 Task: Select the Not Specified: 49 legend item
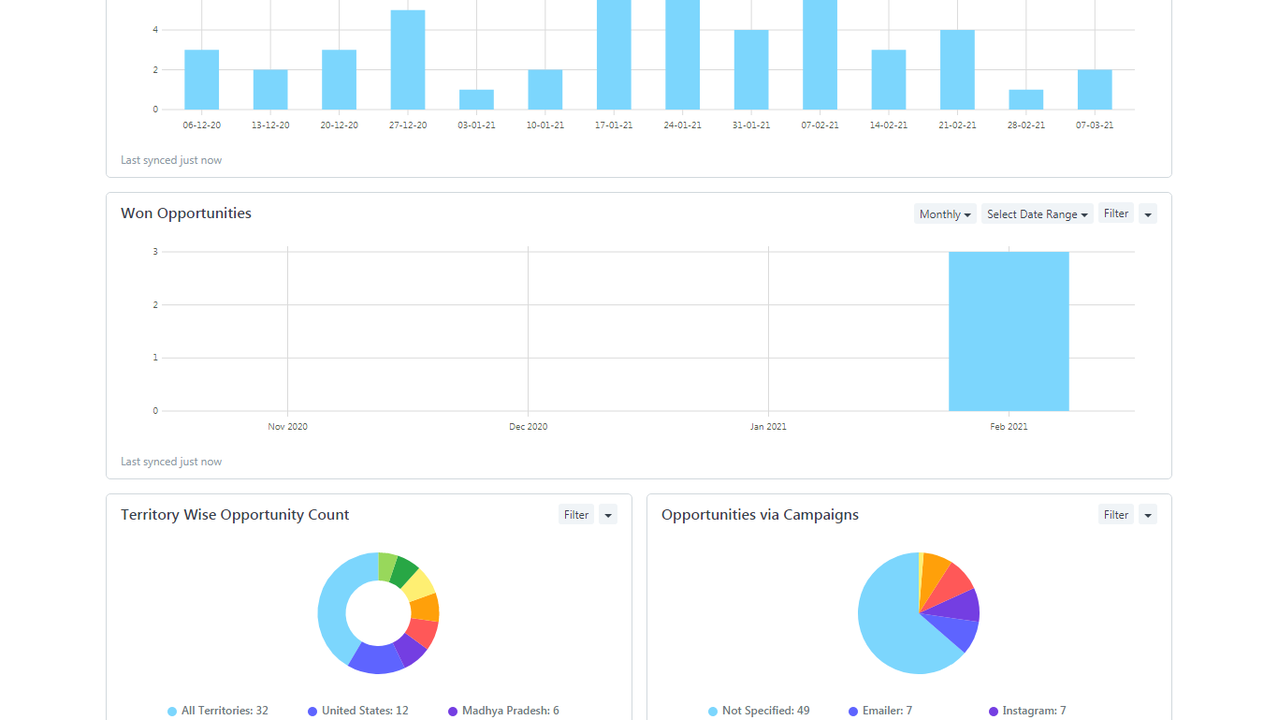(x=758, y=711)
